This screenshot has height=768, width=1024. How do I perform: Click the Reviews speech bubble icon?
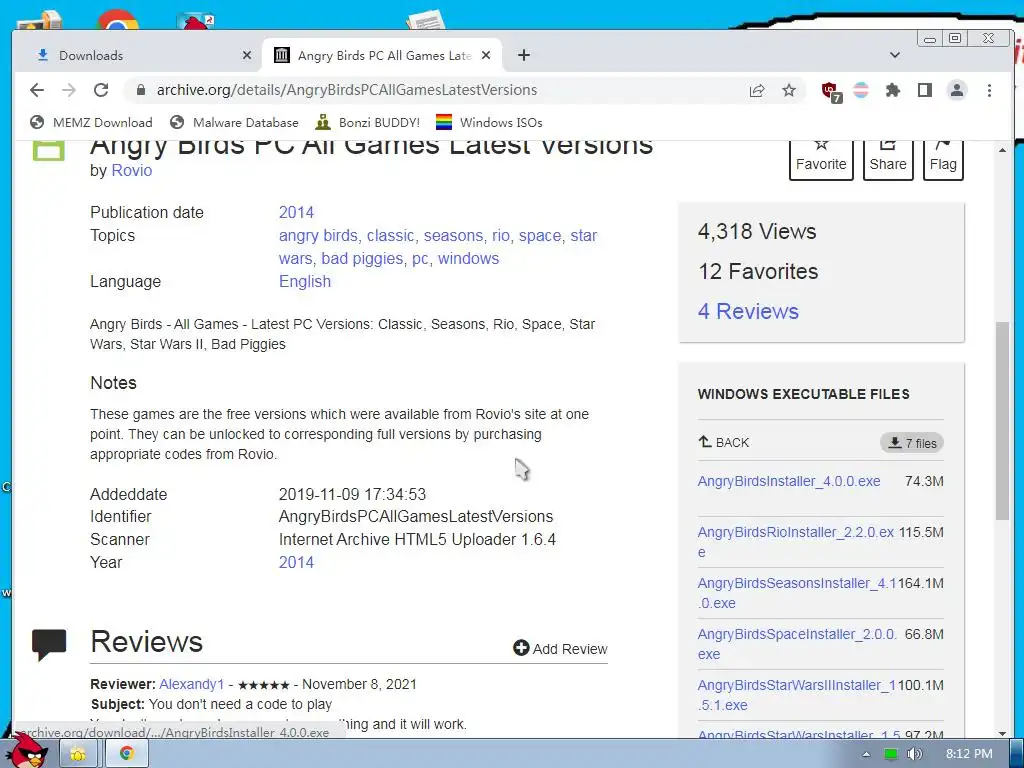click(49, 645)
